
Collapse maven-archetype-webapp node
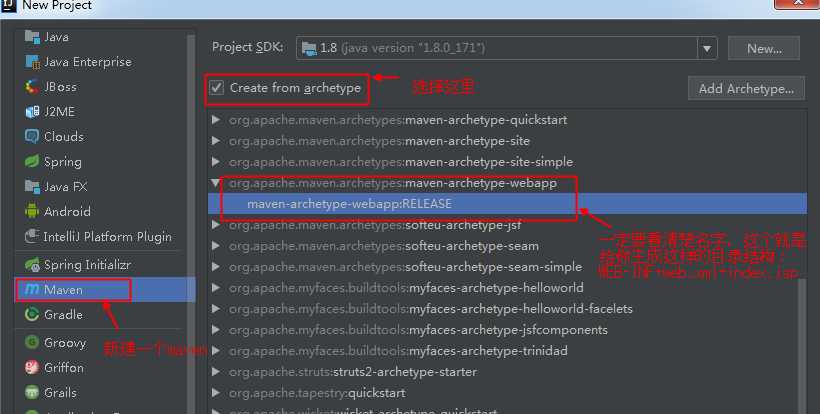pos(215,183)
